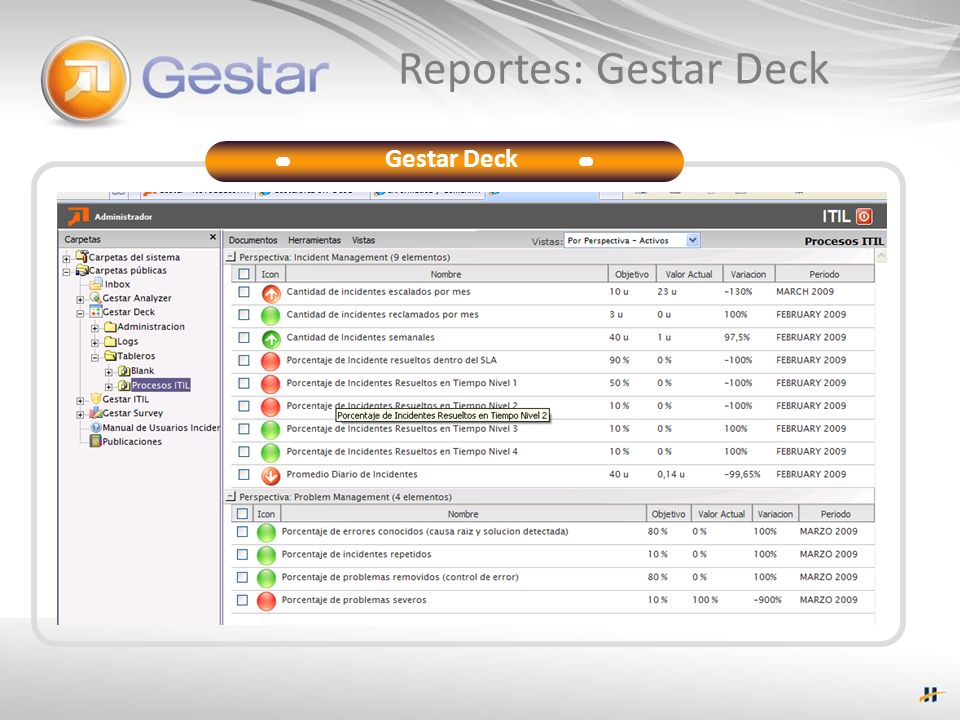The height and width of the screenshot is (720, 960).
Task: Click red icon for resueltos dentro del SLA
Action: pyautogui.click(x=271, y=361)
